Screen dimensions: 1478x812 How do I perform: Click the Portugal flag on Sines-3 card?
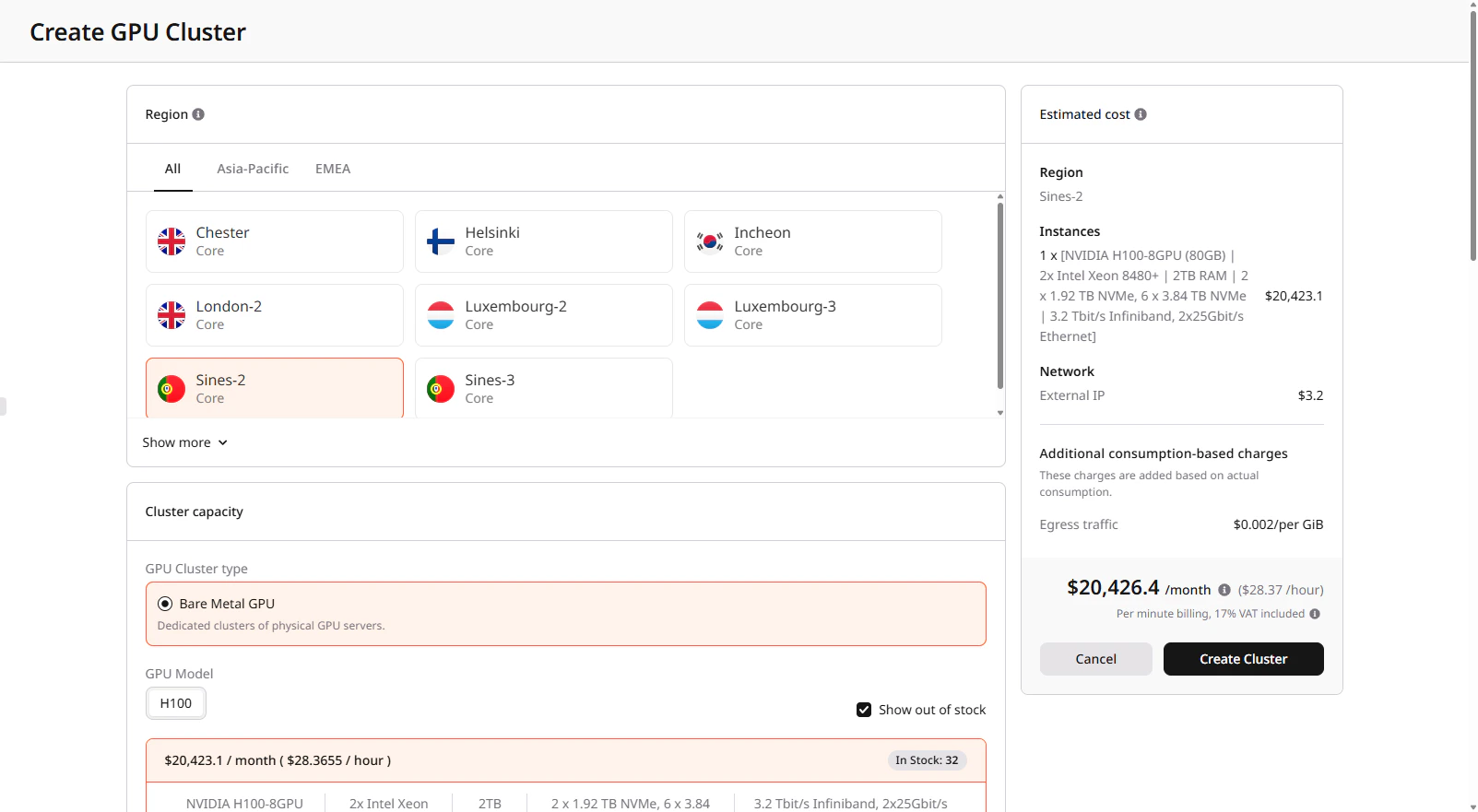point(441,389)
